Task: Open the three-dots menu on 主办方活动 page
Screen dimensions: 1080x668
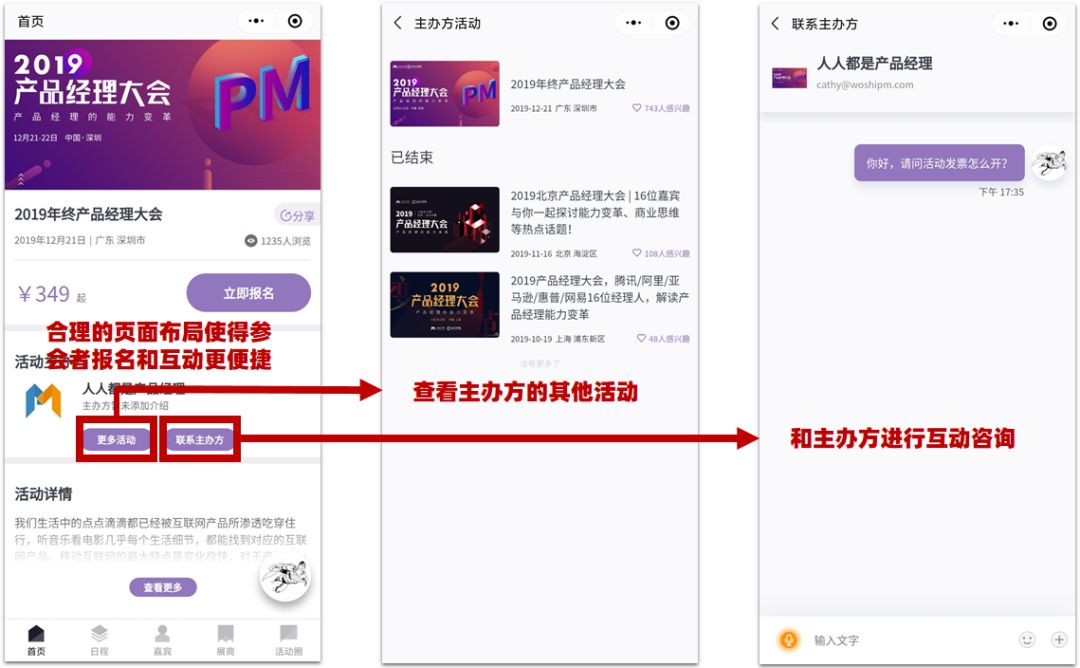Action: coord(633,23)
